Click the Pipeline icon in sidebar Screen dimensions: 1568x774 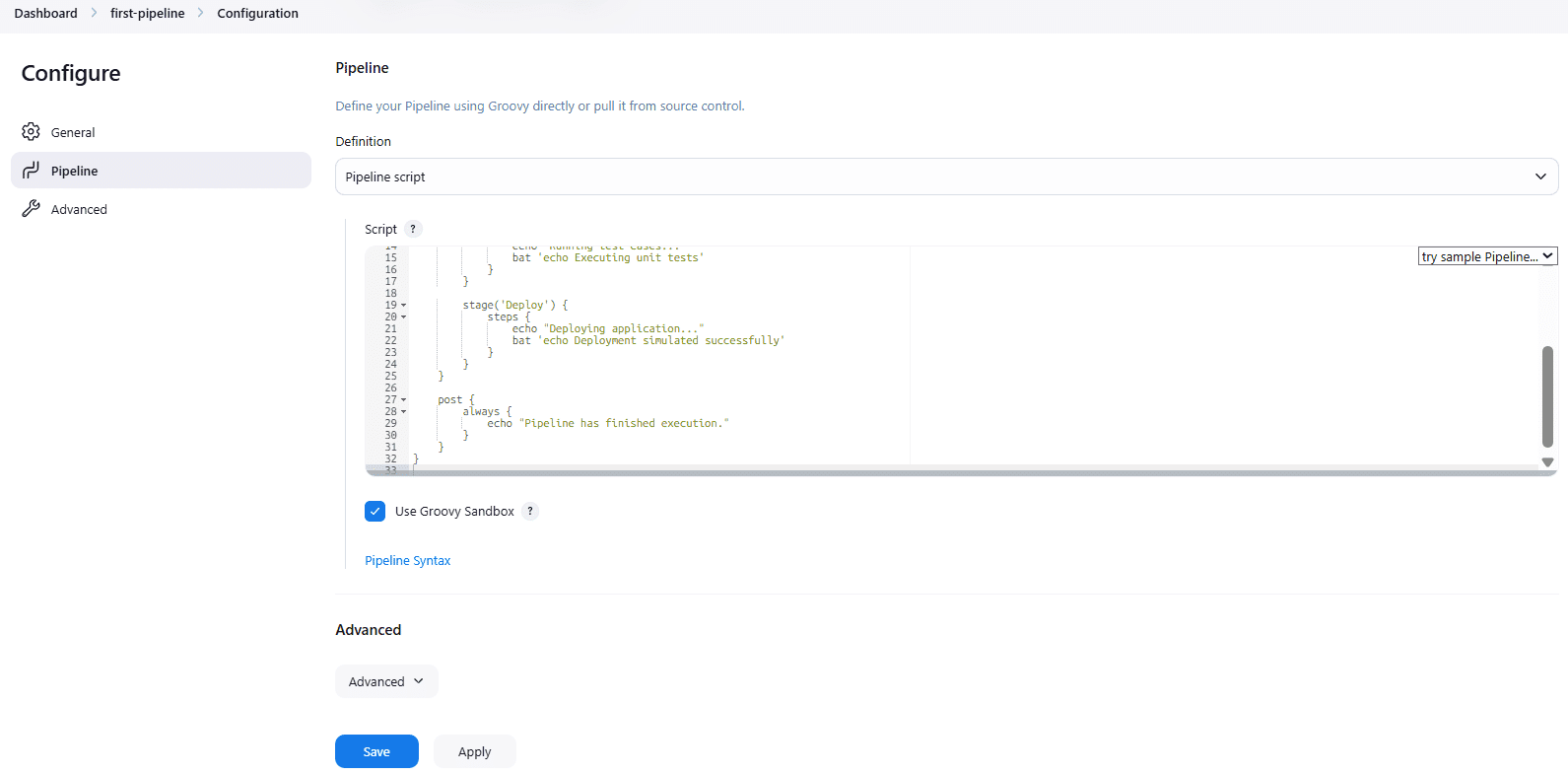pos(32,171)
